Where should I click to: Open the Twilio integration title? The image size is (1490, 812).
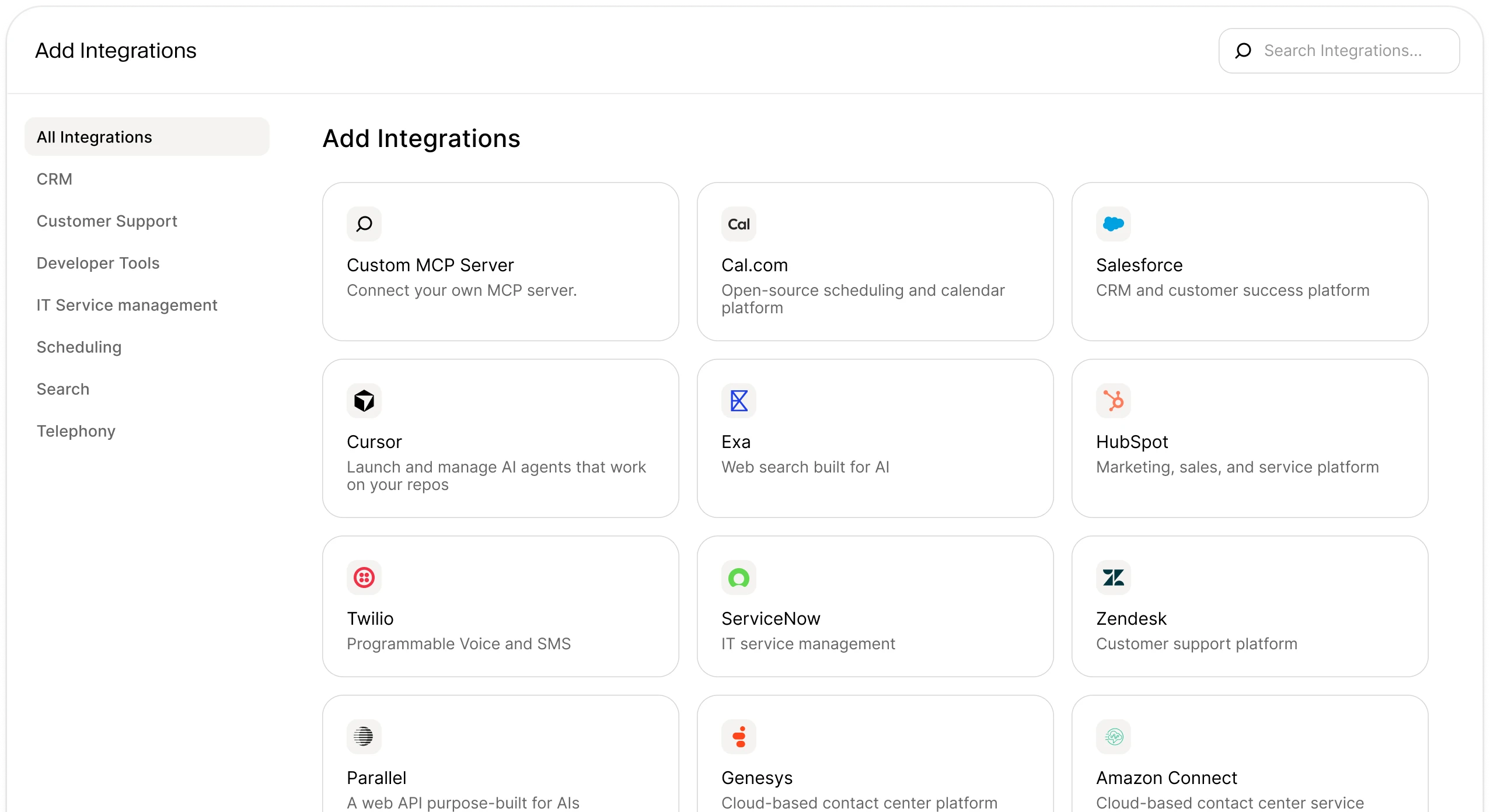[x=370, y=618]
